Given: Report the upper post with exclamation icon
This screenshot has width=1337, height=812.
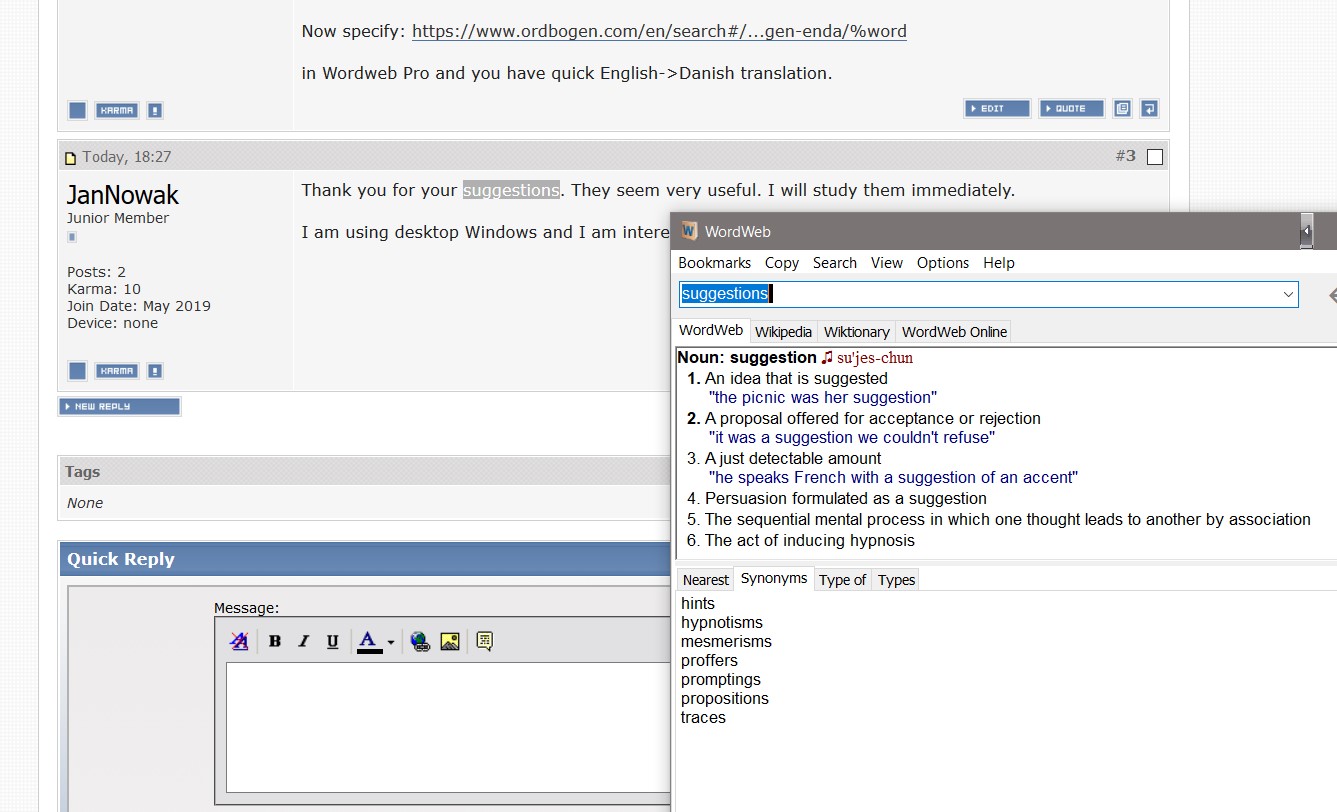Looking at the screenshot, I should pos(155,110).
